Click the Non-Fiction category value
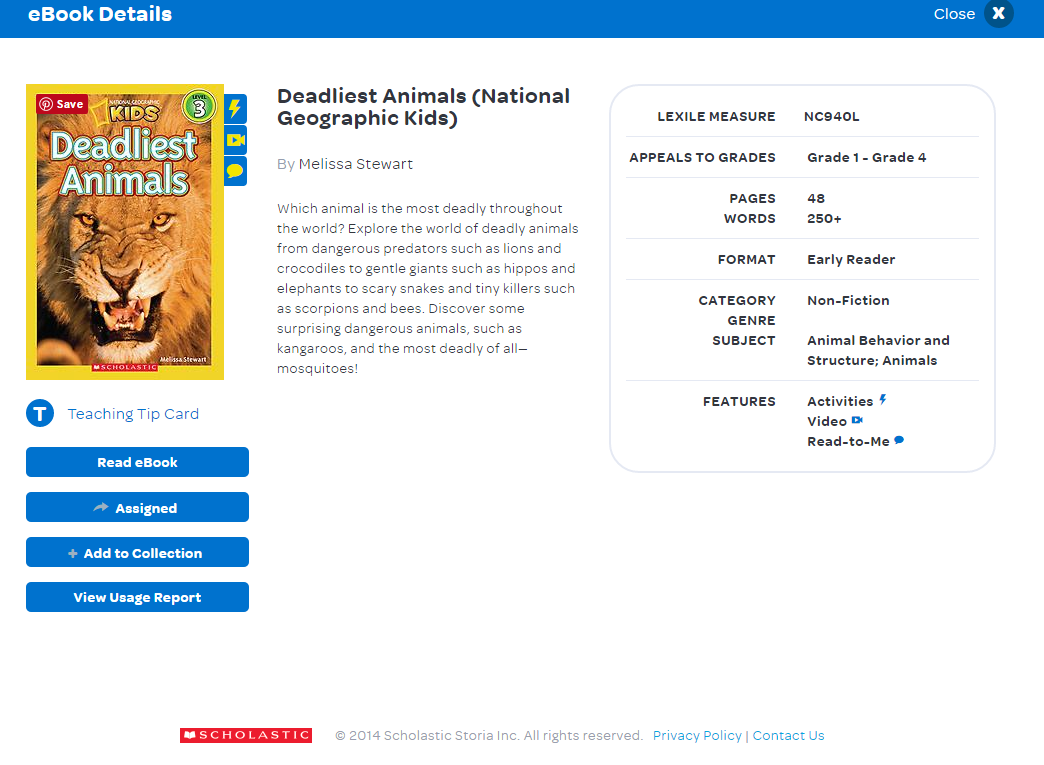Image resolution: width=1044 pixels, height=765 pixels. (848, 300)
